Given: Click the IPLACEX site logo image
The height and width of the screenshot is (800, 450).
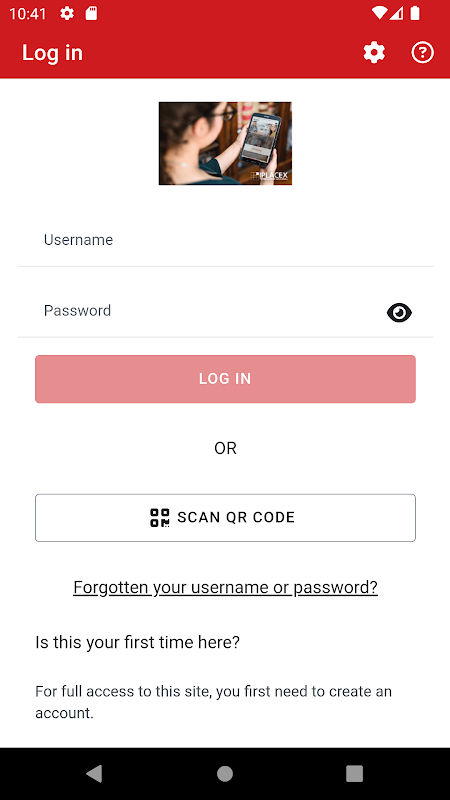Looking at the screenshot, I should point(225,143).
